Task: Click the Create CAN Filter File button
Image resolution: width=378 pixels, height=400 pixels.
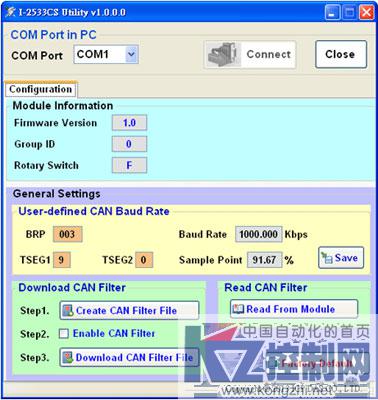Action: coord(129,310)
